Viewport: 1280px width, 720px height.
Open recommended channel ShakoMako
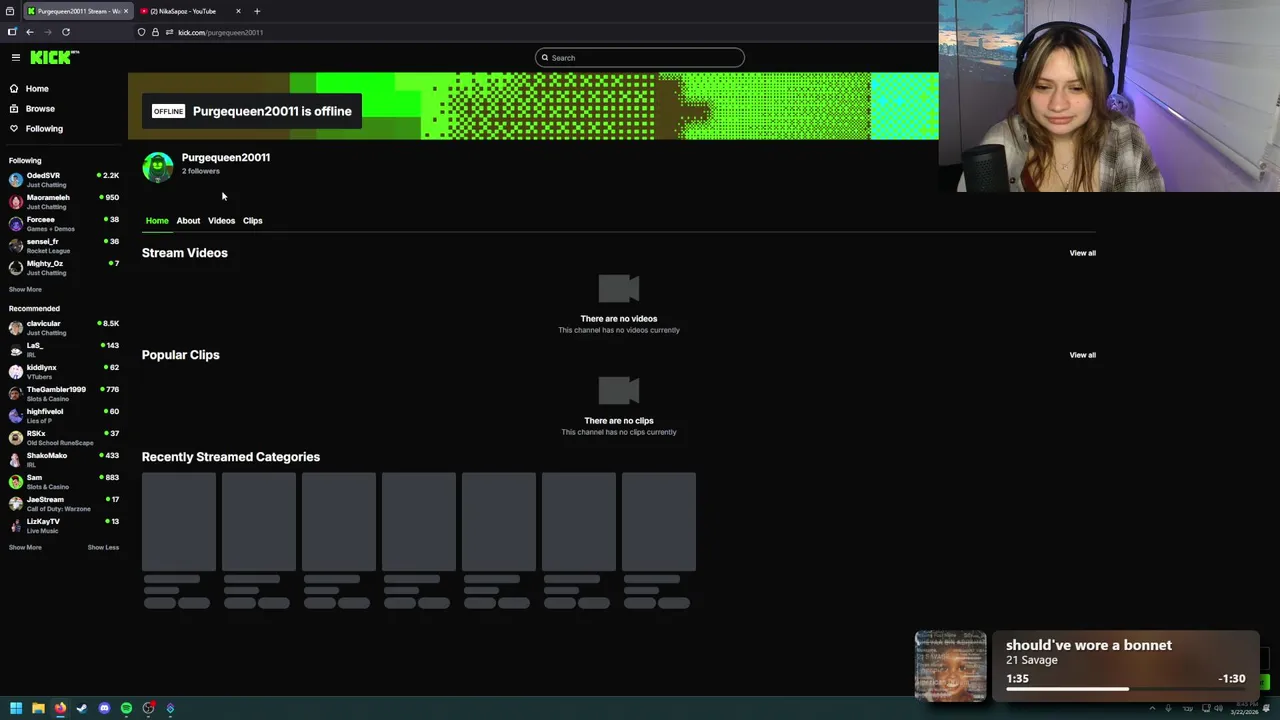[64, 460]
